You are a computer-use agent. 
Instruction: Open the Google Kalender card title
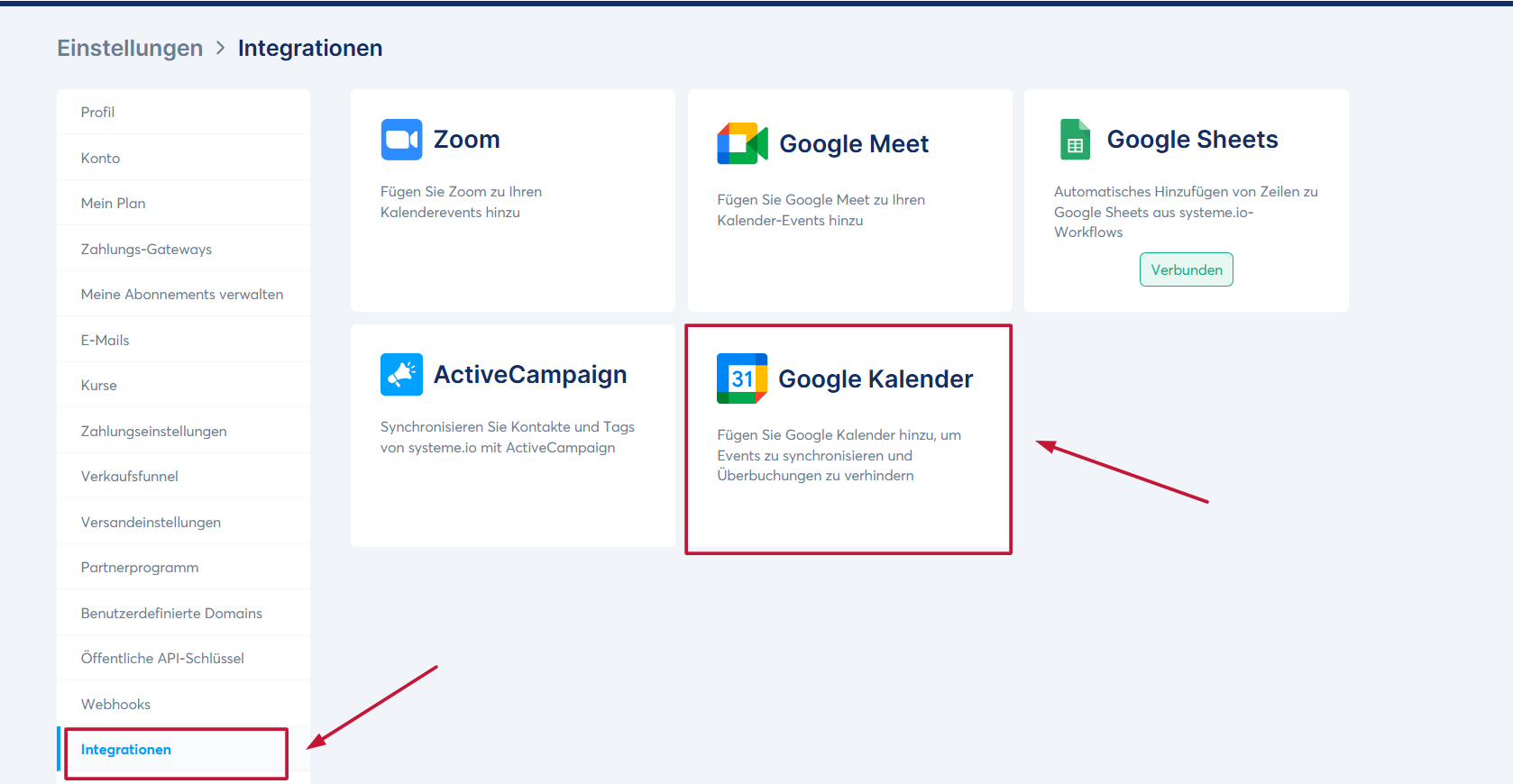pos(876,379)
